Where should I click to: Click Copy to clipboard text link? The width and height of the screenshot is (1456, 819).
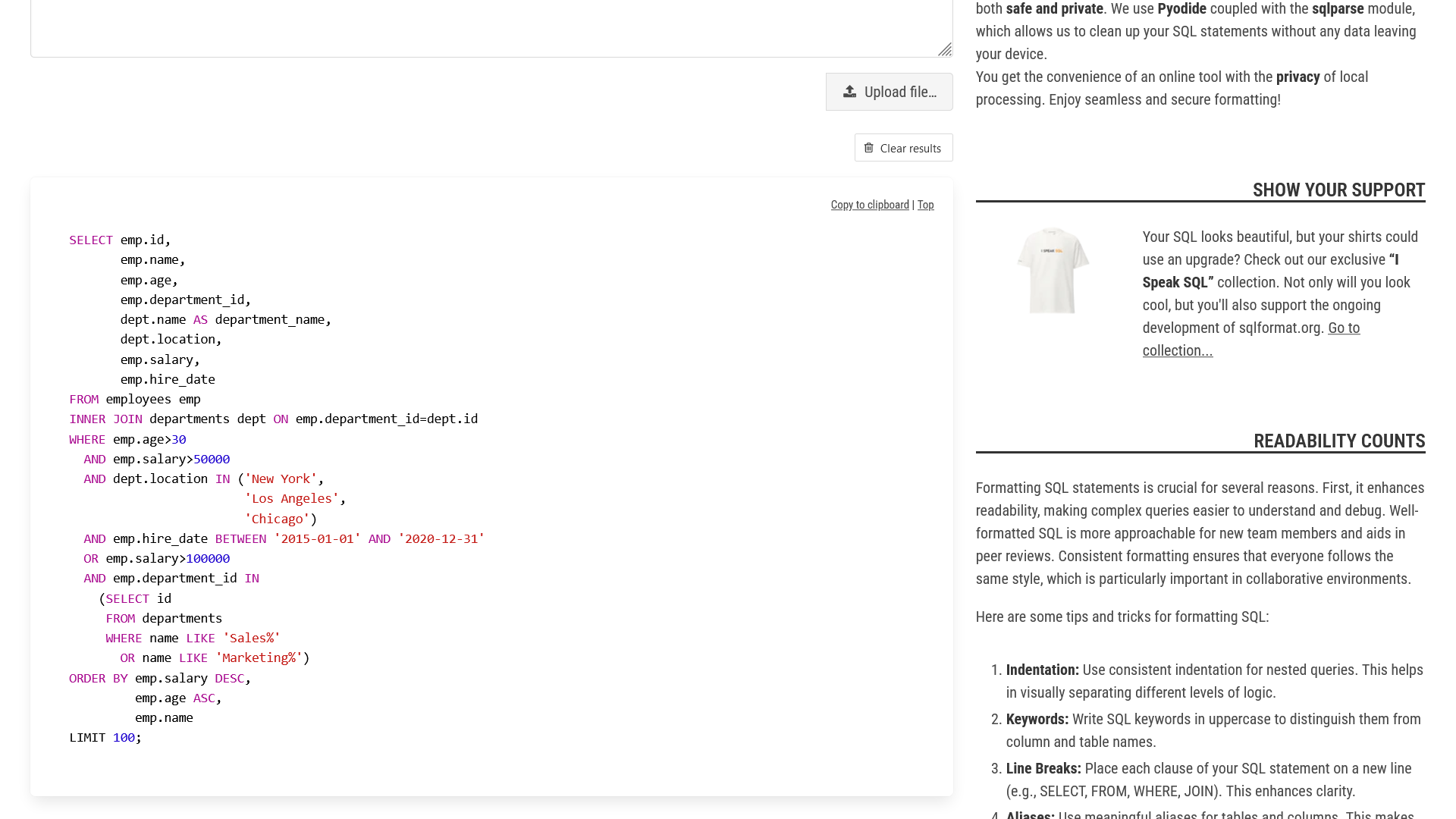click(870, 204)
